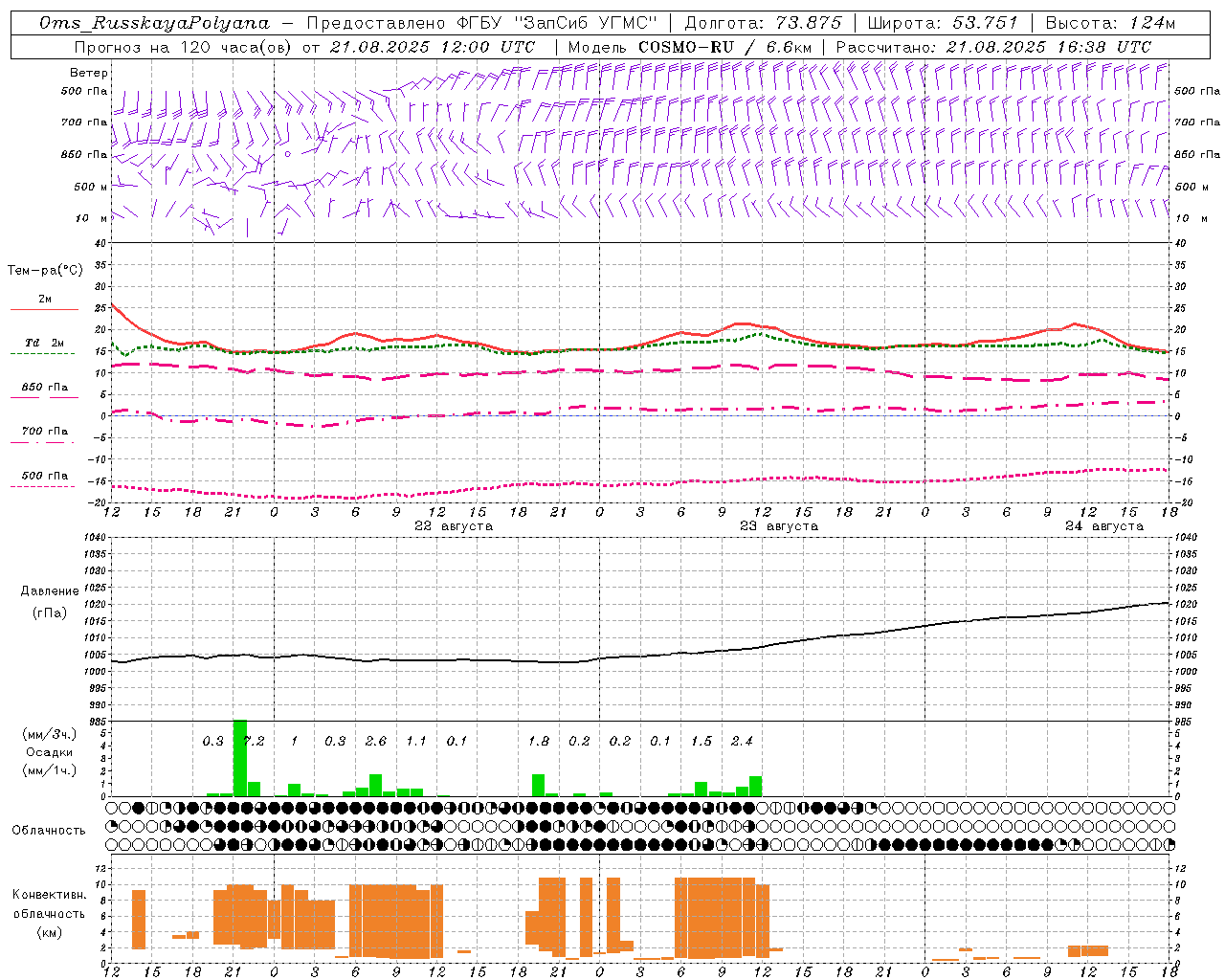Click the 7.2 precipitation amount

[x=254, y=741]
